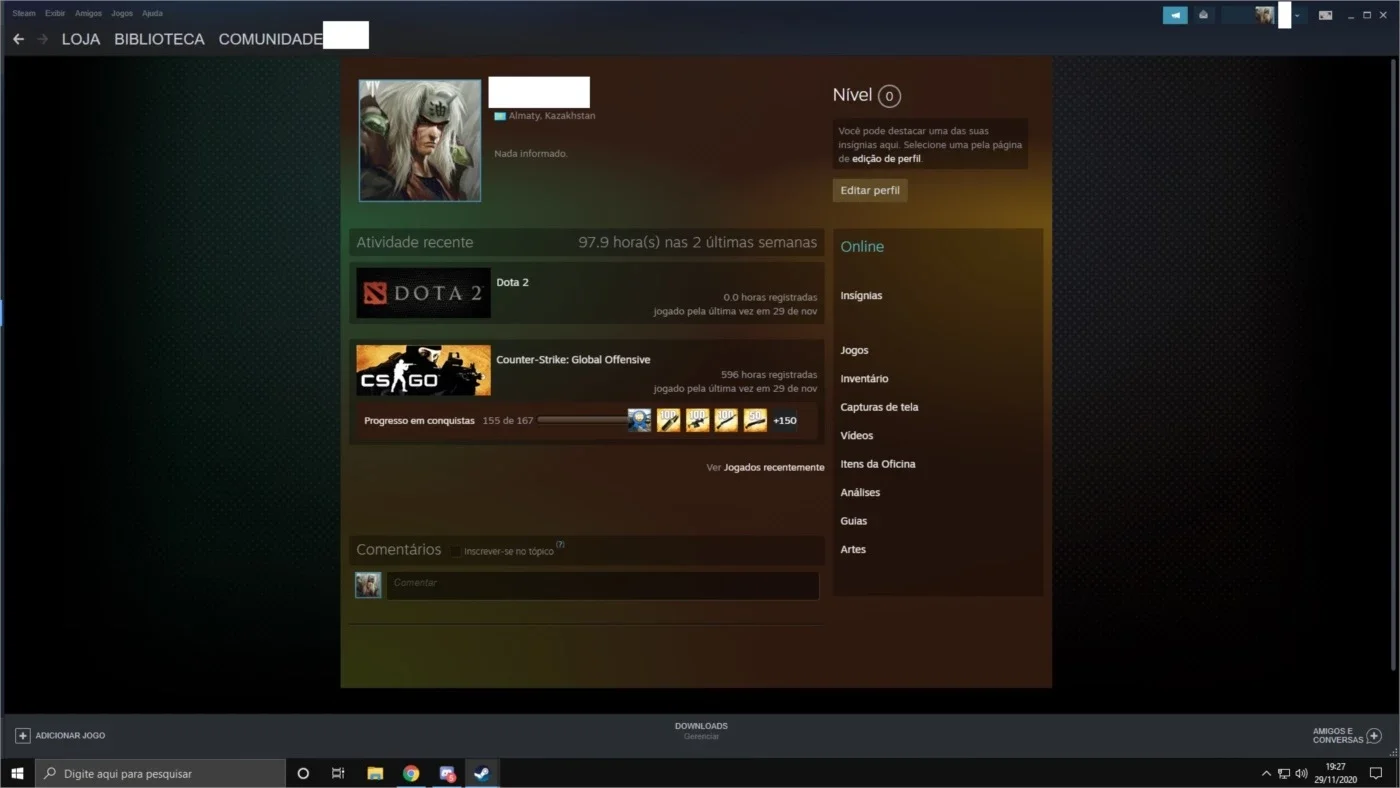1400x788 pixels.
Task: Click the Windows taskbar search box
Action: tap(160, 773)
